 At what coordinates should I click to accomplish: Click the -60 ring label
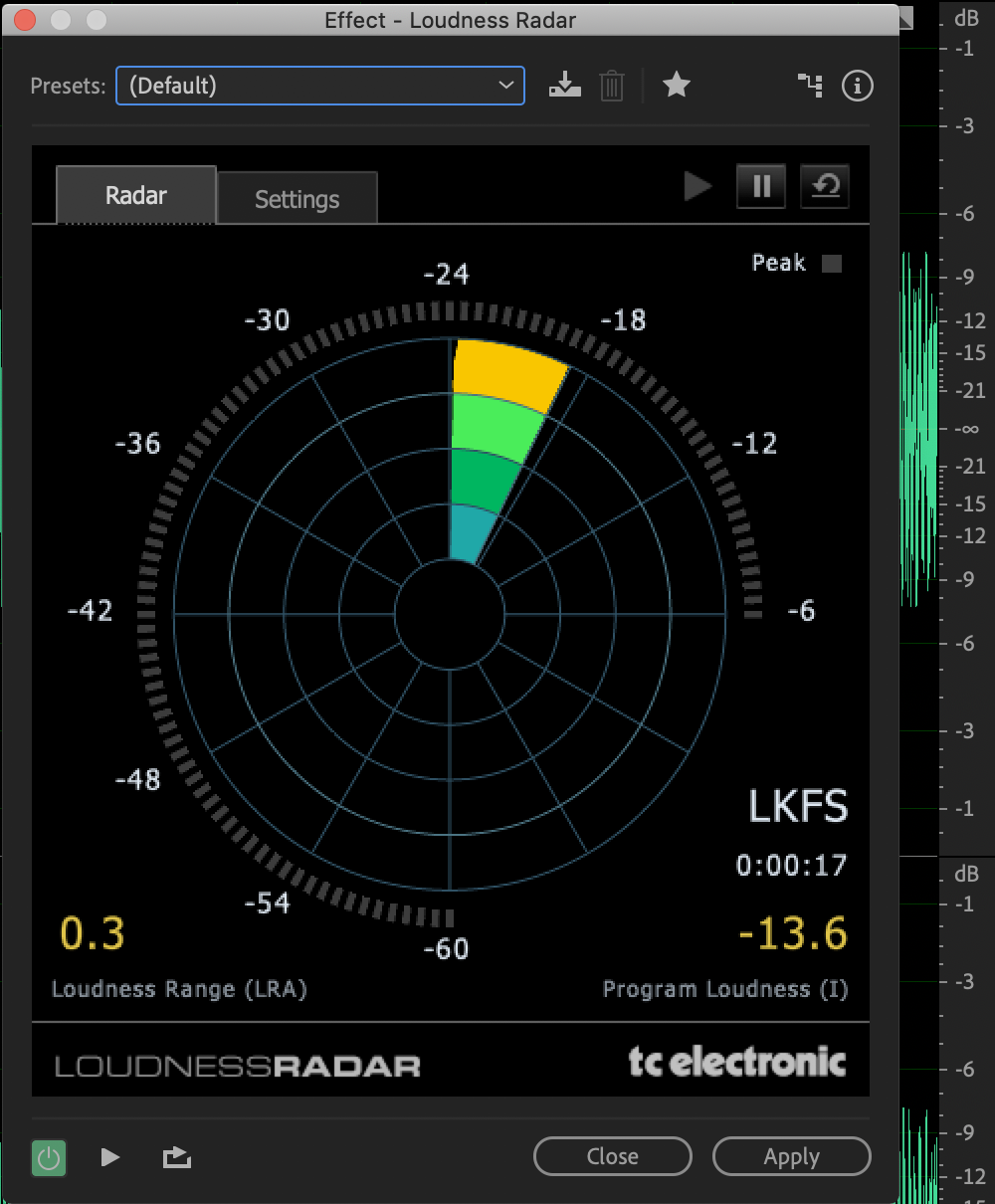[x=446, y=949]
